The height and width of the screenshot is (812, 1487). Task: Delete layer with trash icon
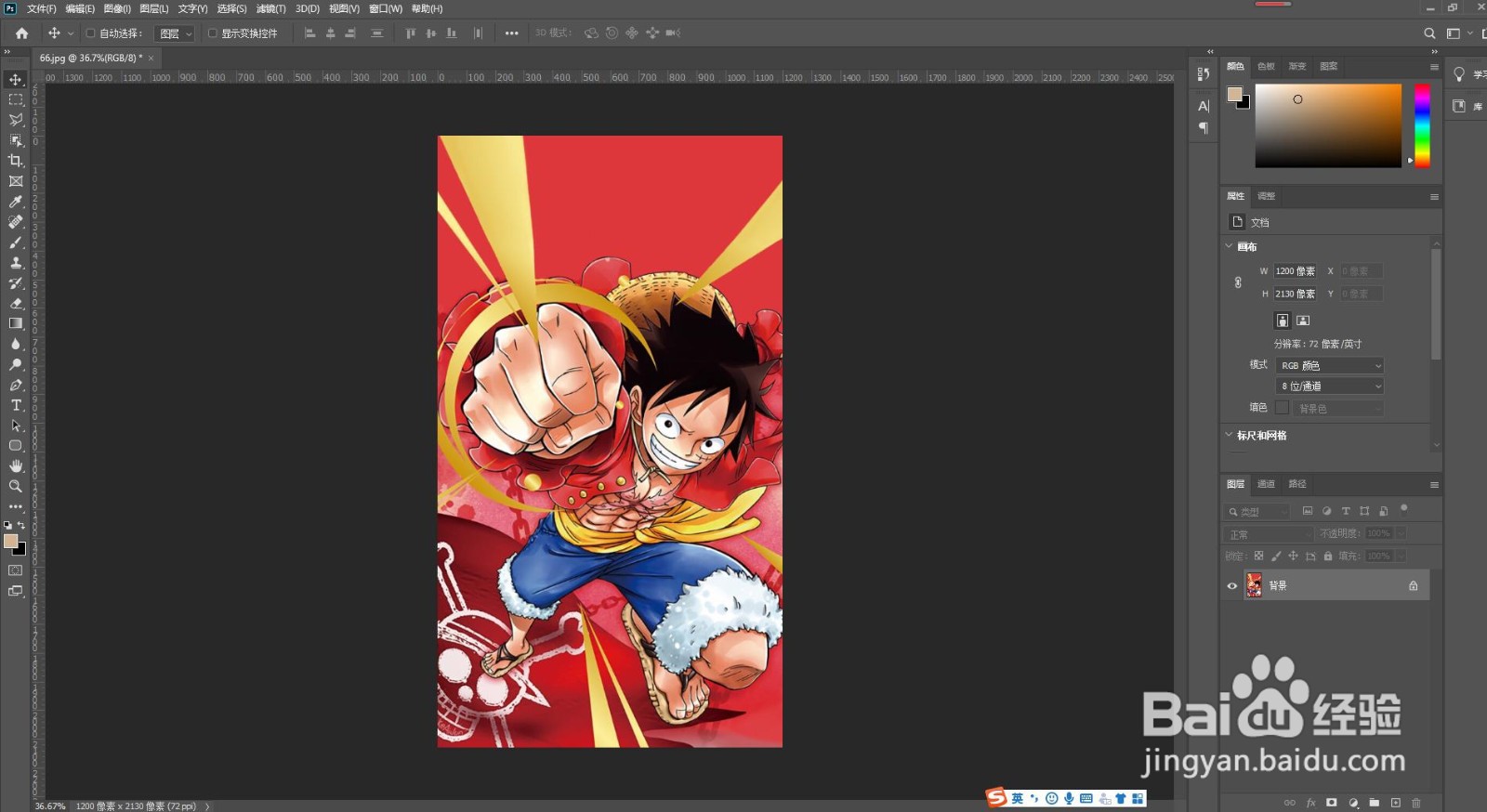point(1416,803)
